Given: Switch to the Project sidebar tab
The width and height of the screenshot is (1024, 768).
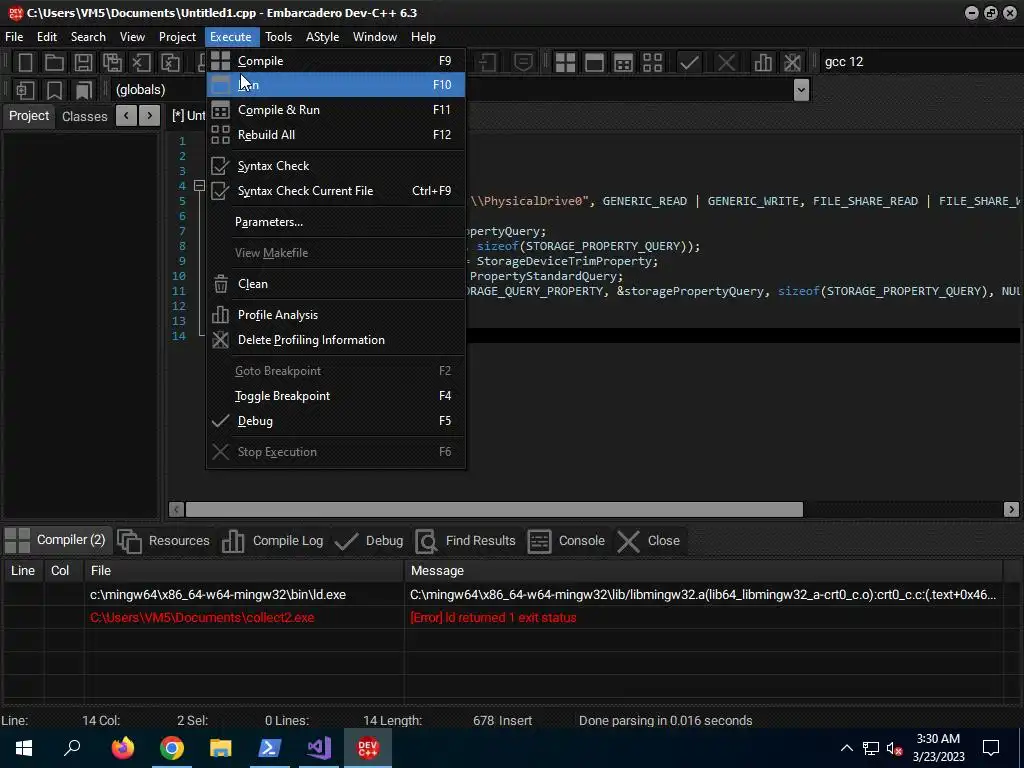Looking at the screenshot, I should tap(29, 116).
